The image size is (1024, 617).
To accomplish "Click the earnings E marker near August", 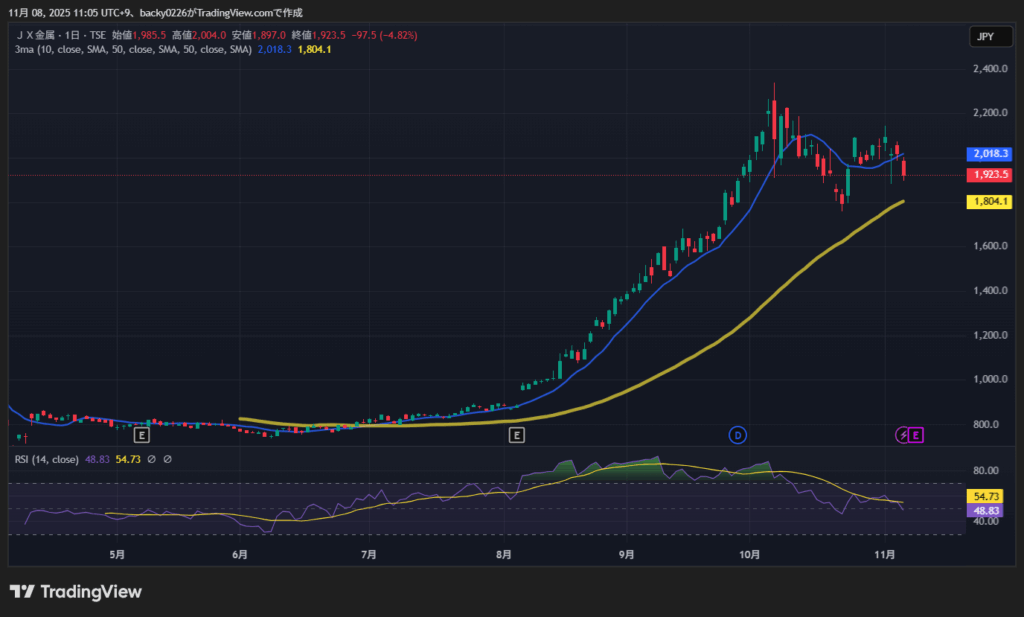I will tap(516, 435).
